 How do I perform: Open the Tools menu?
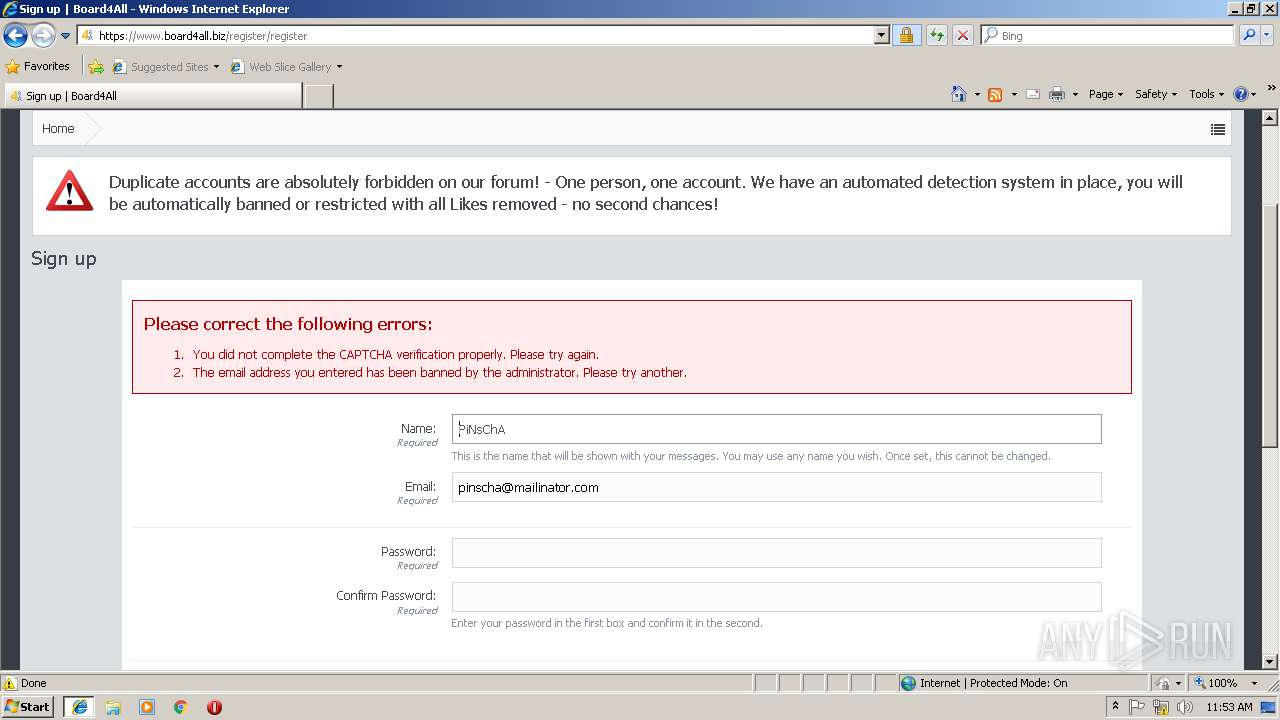[1206, 94]
